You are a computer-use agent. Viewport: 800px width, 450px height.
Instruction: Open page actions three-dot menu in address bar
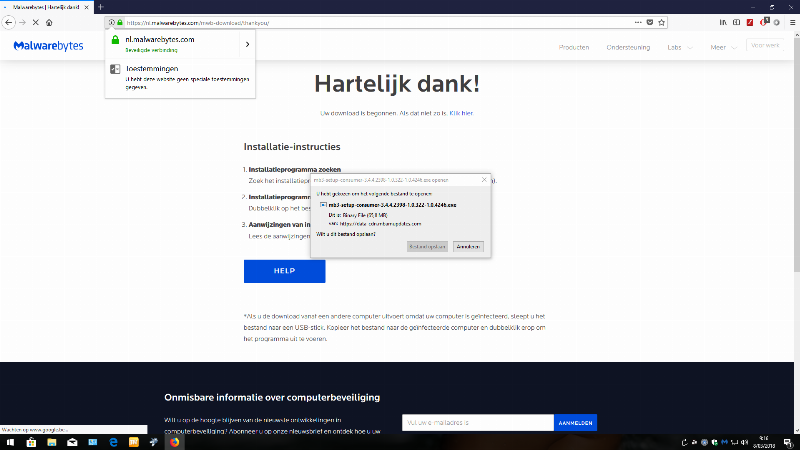[x=638, y=22]
